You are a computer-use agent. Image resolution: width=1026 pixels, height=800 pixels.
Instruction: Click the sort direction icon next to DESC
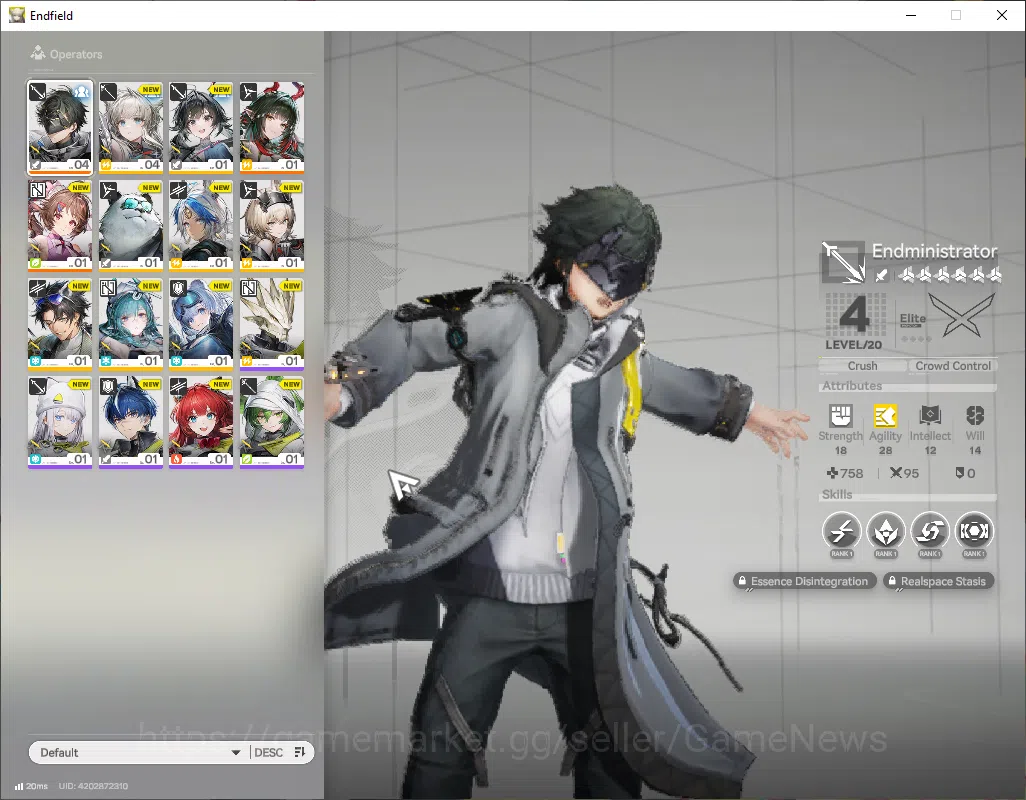(x=300, y=752)
